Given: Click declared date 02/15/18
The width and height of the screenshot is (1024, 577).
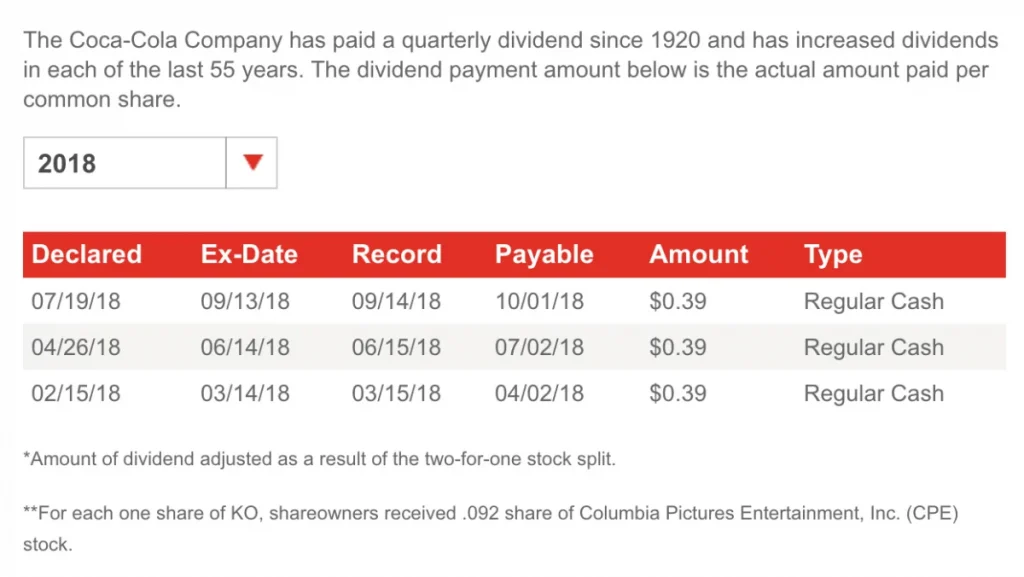Looking at the screenshot, I should [76, 393].
